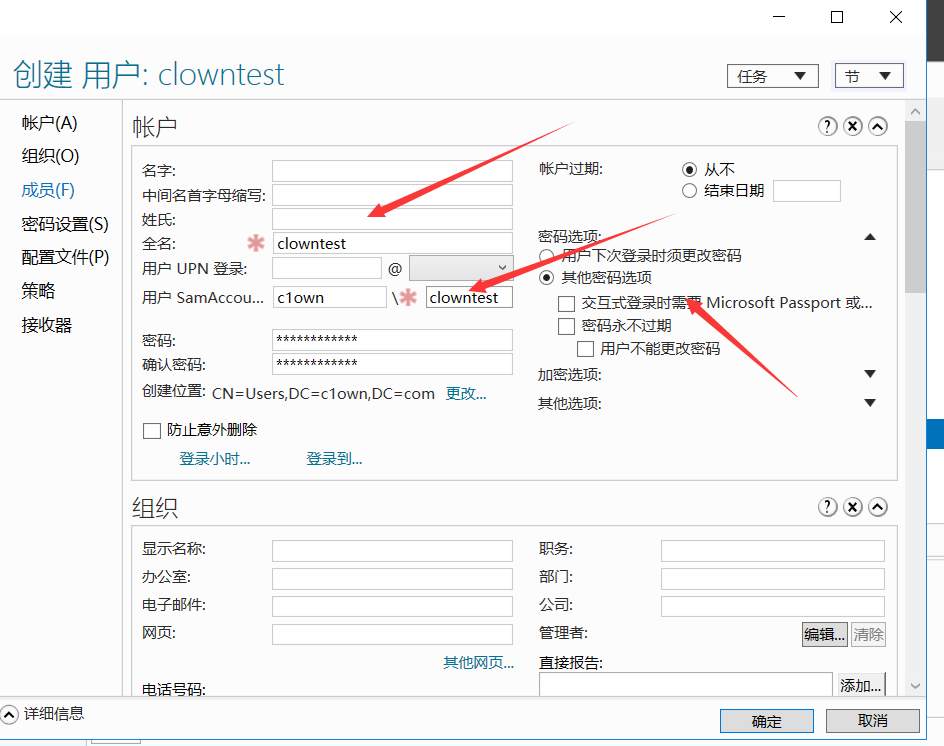Viewport: 944px width, 746px height.
Task: Collapse 密码选项 with its triangle icon
Action: click(869, 237)
